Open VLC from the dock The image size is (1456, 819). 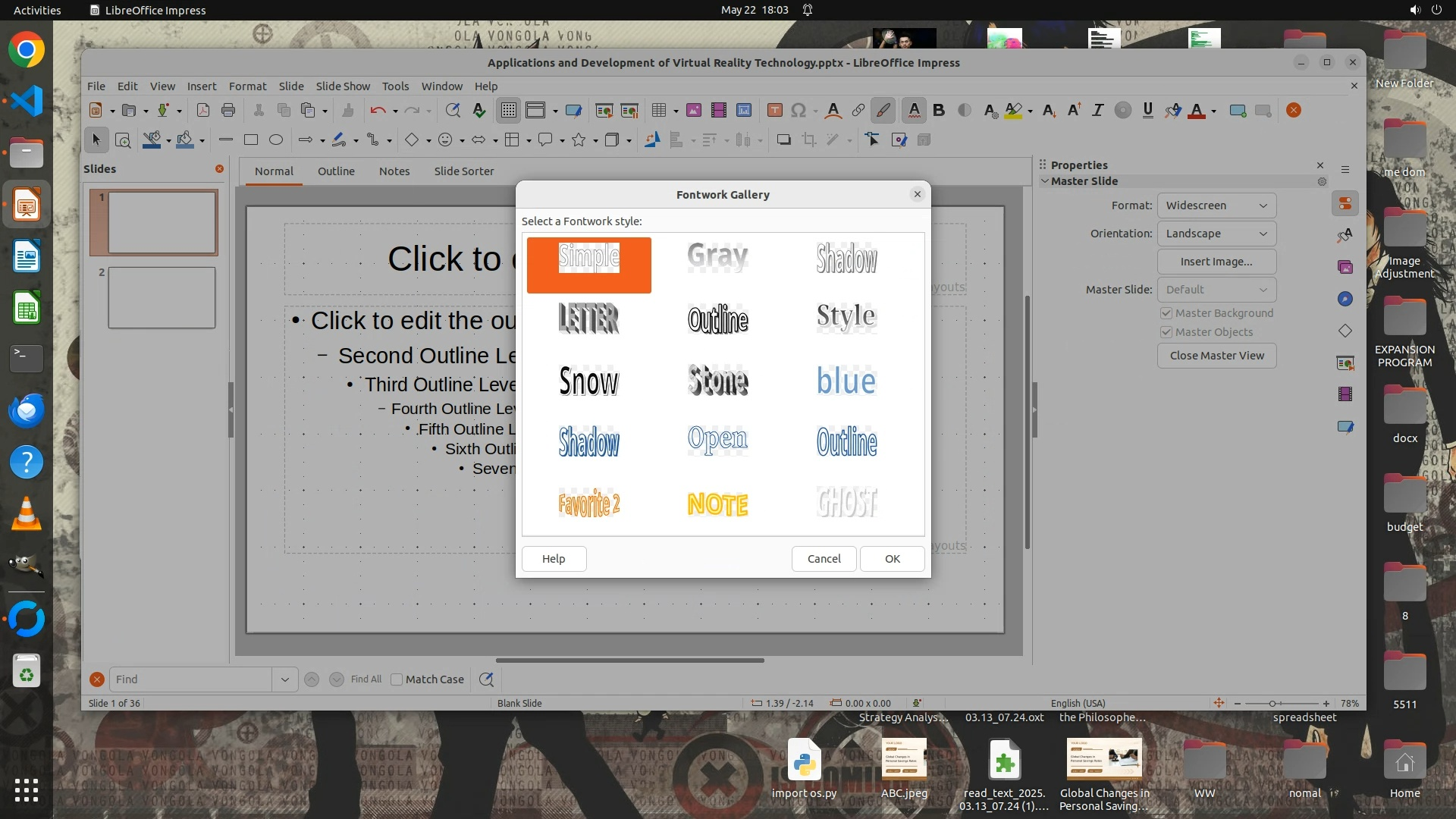[x=27, y=514]
